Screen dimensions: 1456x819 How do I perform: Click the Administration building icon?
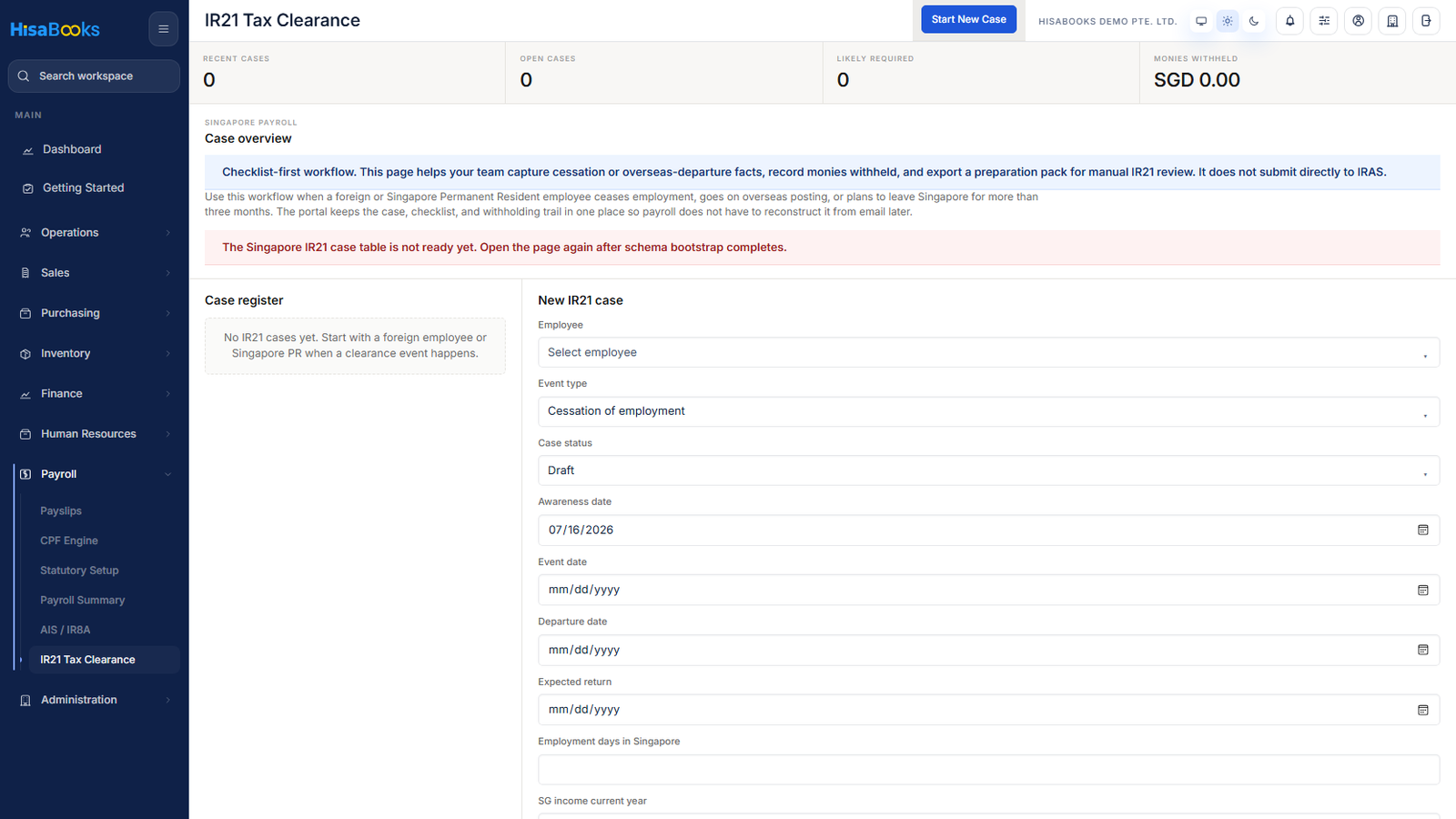pos(25,701)
